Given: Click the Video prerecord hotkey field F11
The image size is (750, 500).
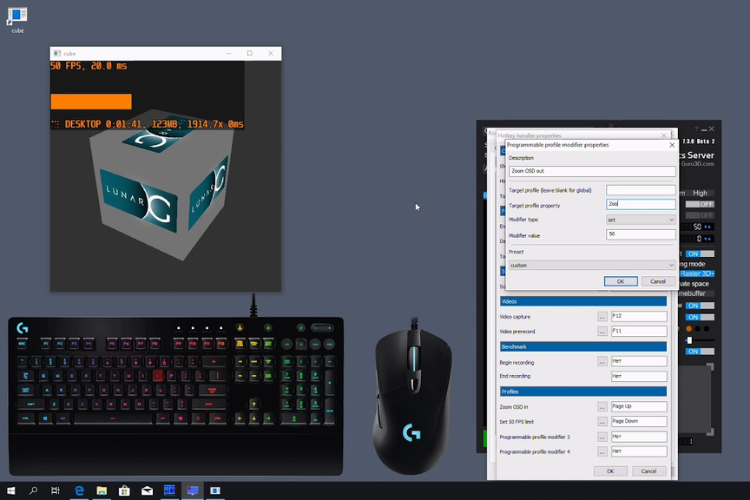Looking at the screenshot, I should (x=639, y=331).
